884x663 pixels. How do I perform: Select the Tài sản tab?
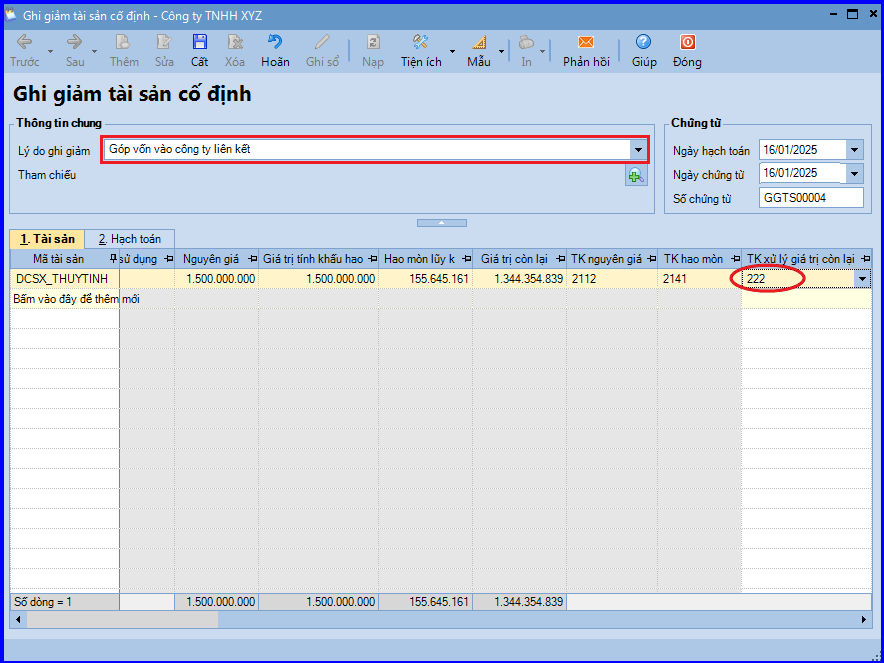[47, 239]
